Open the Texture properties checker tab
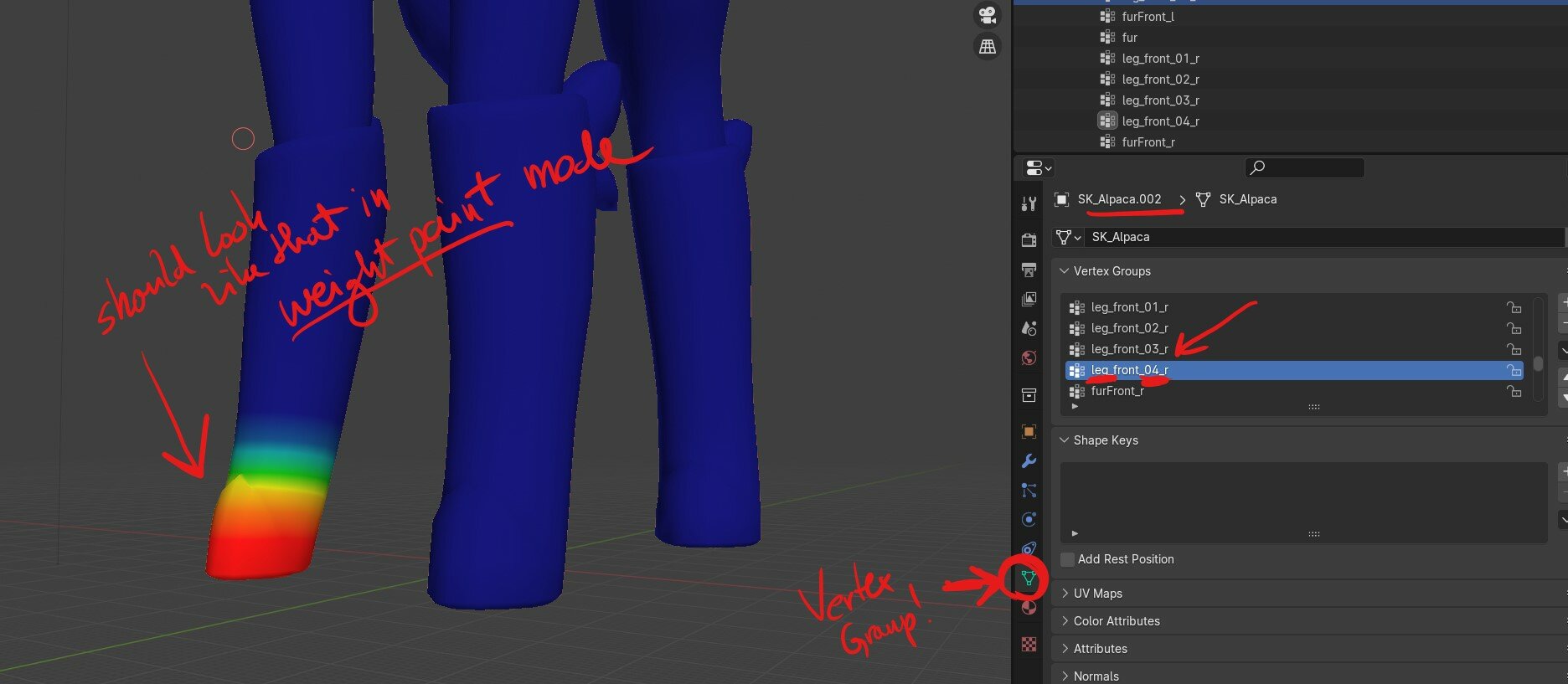Image resolution: width=1568 pixels, height=684 pixels. (1029, 644)
